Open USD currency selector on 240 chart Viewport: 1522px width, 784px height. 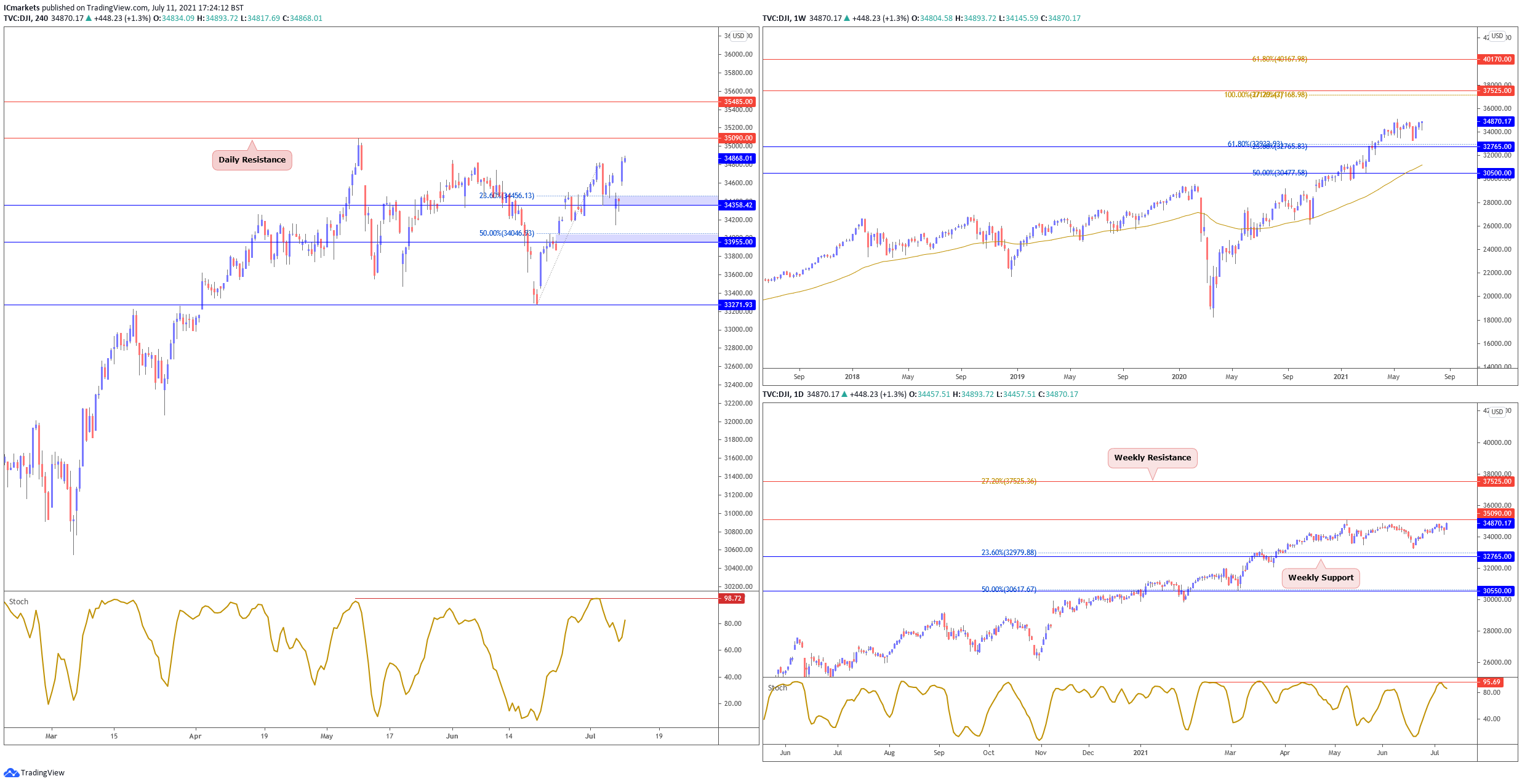coord(739,36)
